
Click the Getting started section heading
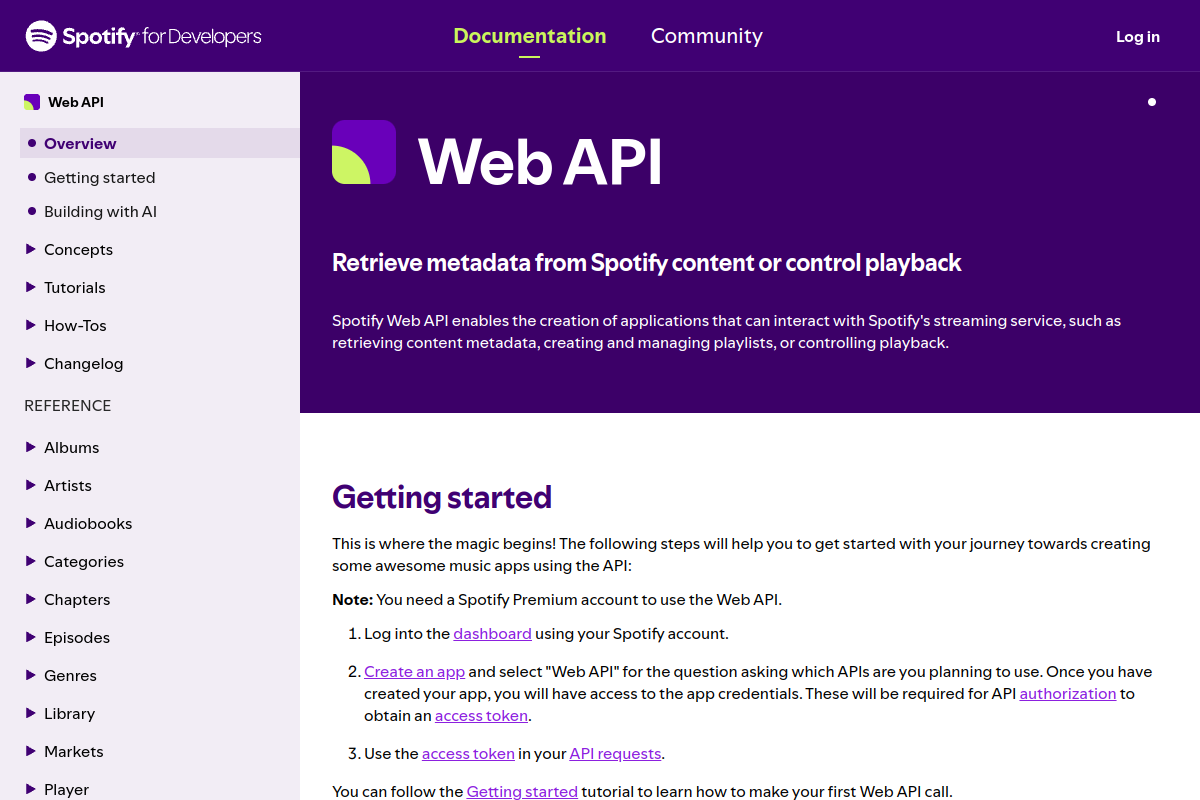point(442,497)
